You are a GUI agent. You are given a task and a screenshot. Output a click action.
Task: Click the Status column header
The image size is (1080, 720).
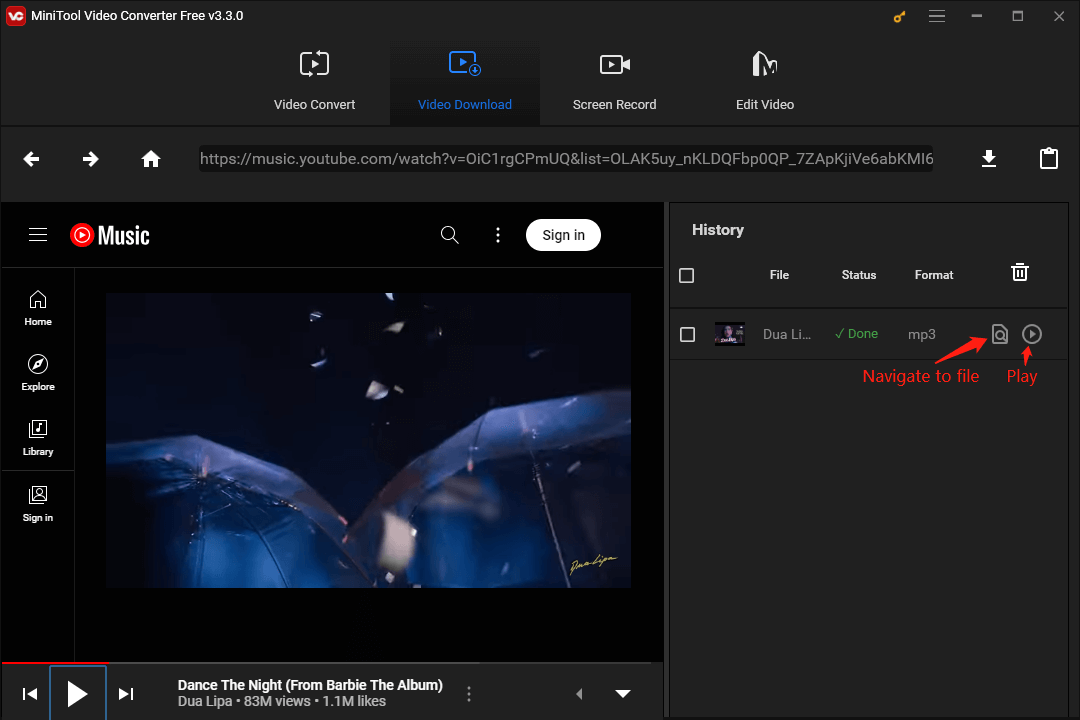(x=859, y=275)
